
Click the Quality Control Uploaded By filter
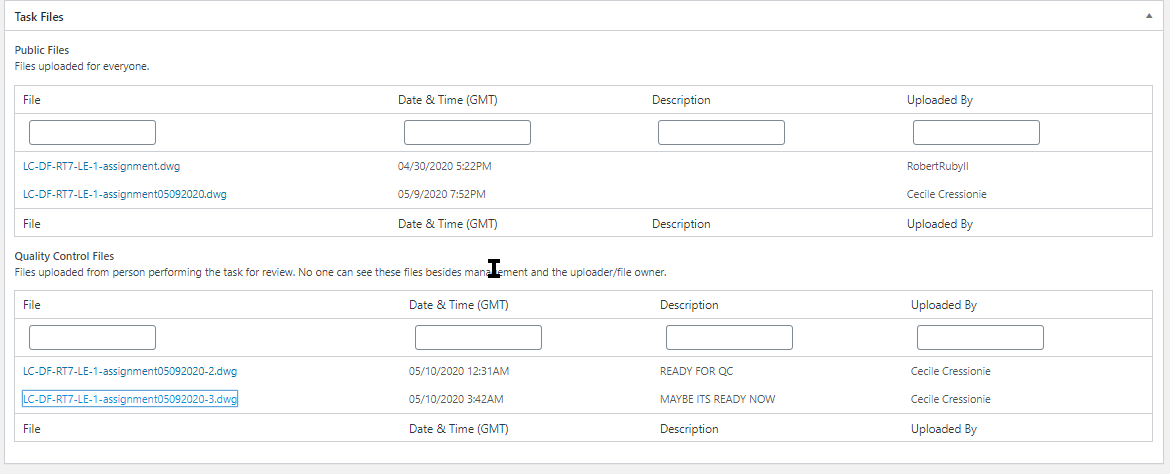click(980, 337)
